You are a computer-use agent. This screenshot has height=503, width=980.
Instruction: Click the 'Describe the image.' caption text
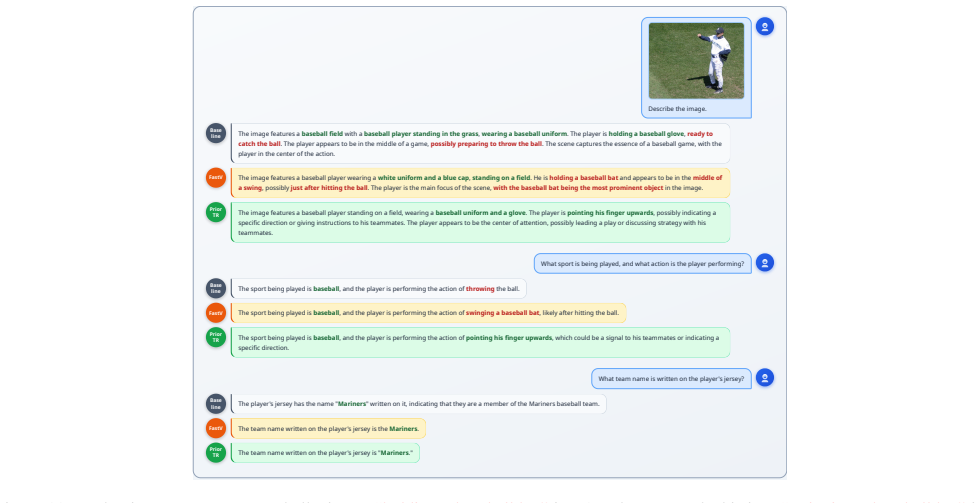[677, 109]
